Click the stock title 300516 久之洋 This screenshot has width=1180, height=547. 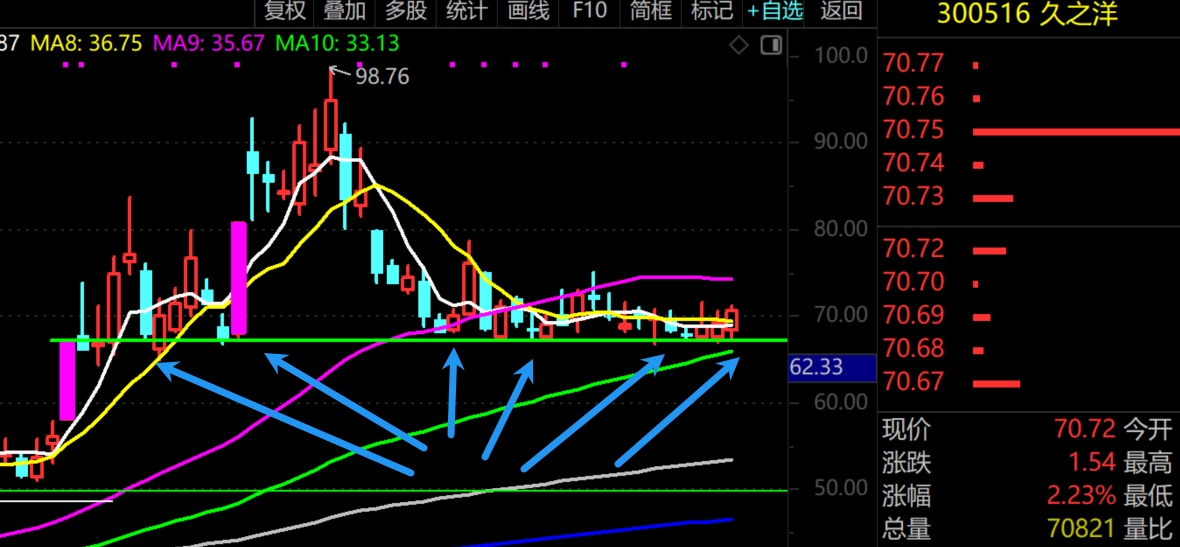pyautogui.click(x=1026, y=14)
